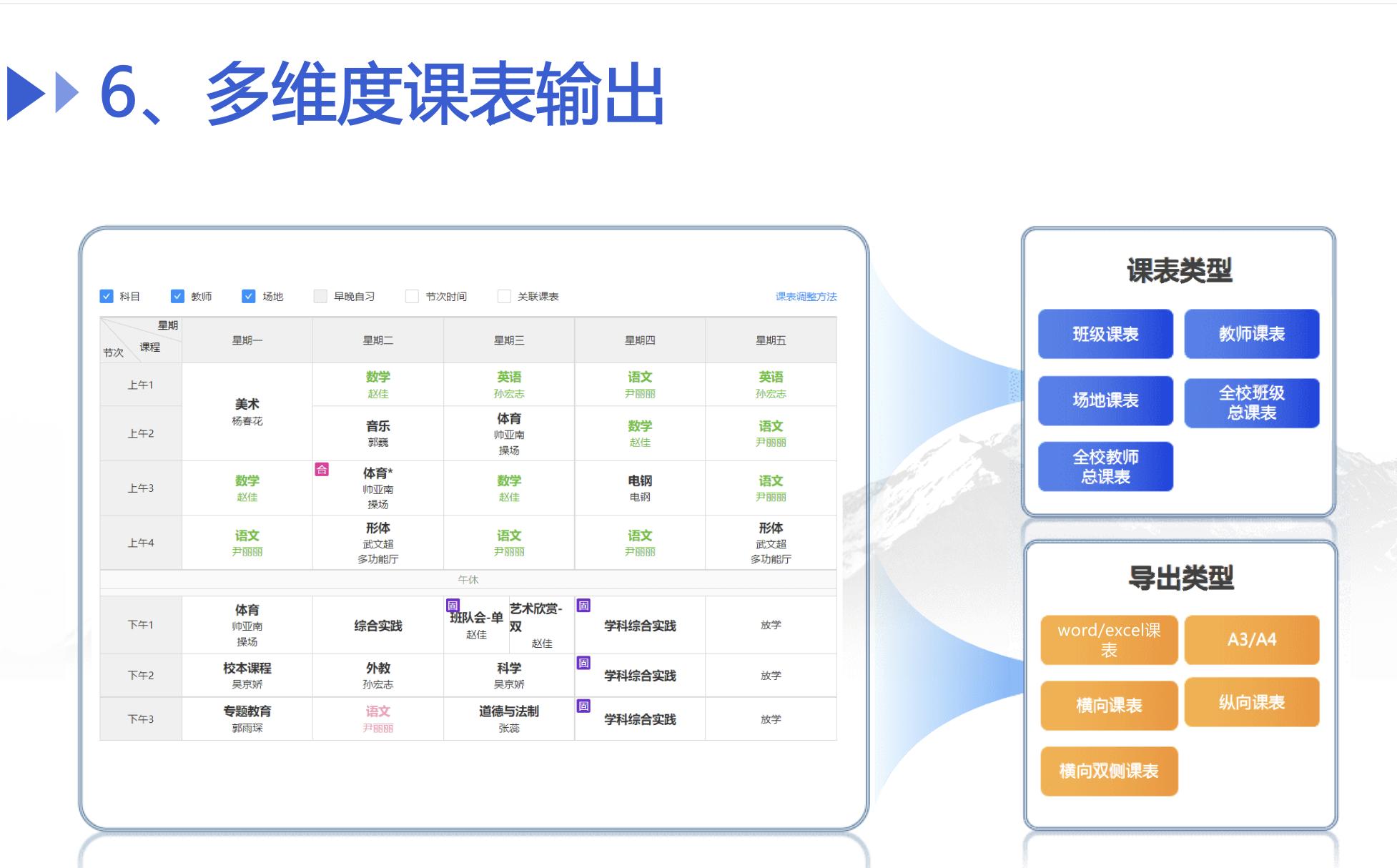
Task: Enable the 早晚自习 checkbox
Action: (x=320, y=295)
